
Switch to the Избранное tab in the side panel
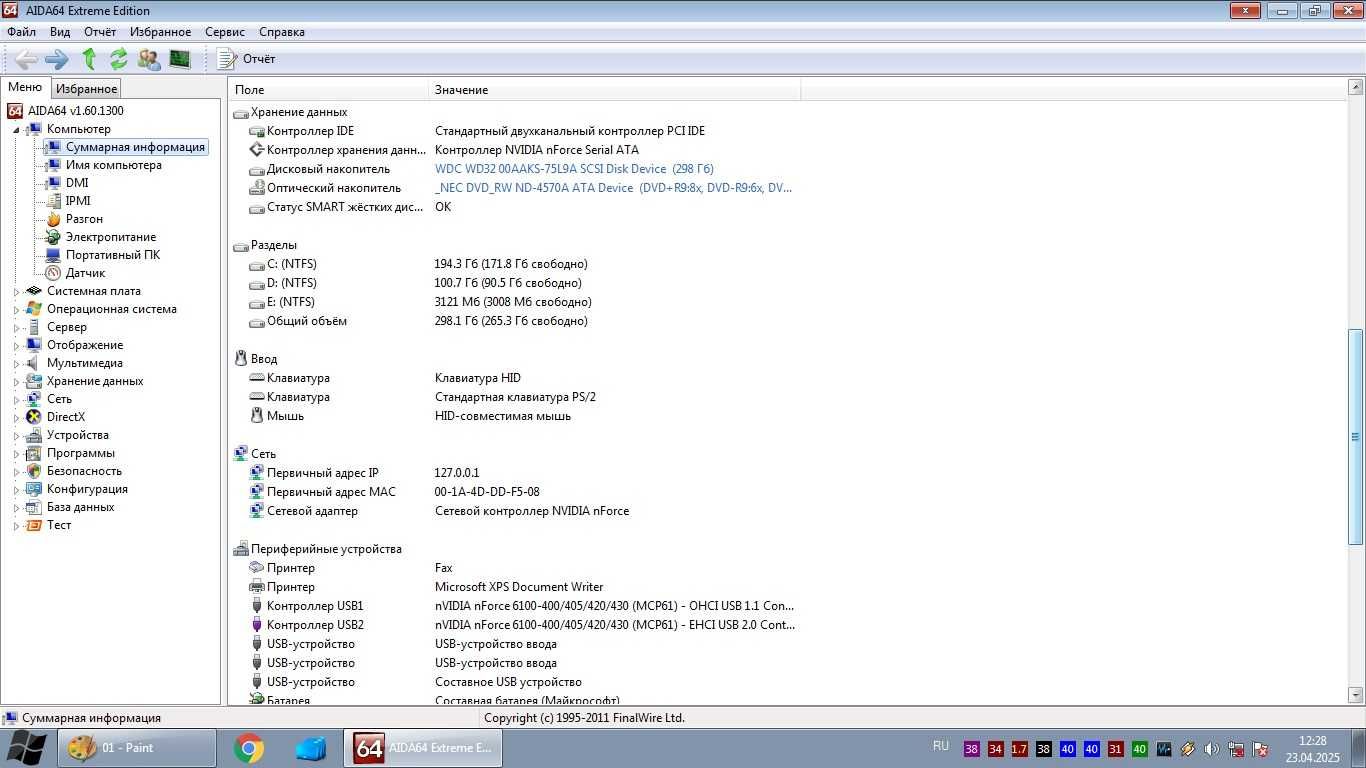tap(86, 89)
